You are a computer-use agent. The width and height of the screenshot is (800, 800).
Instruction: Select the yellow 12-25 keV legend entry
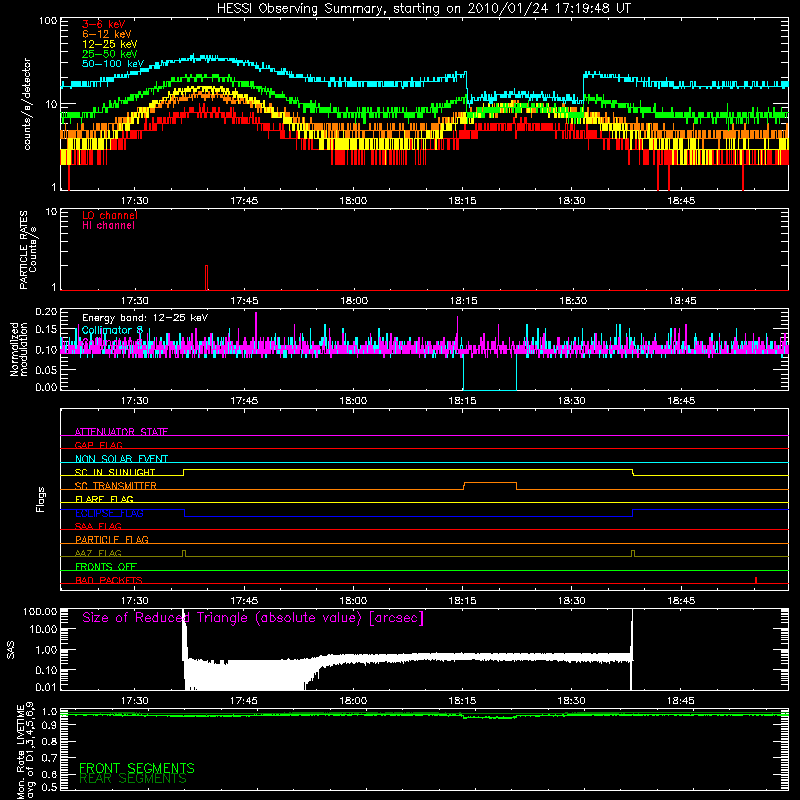(x=110, y=44)
